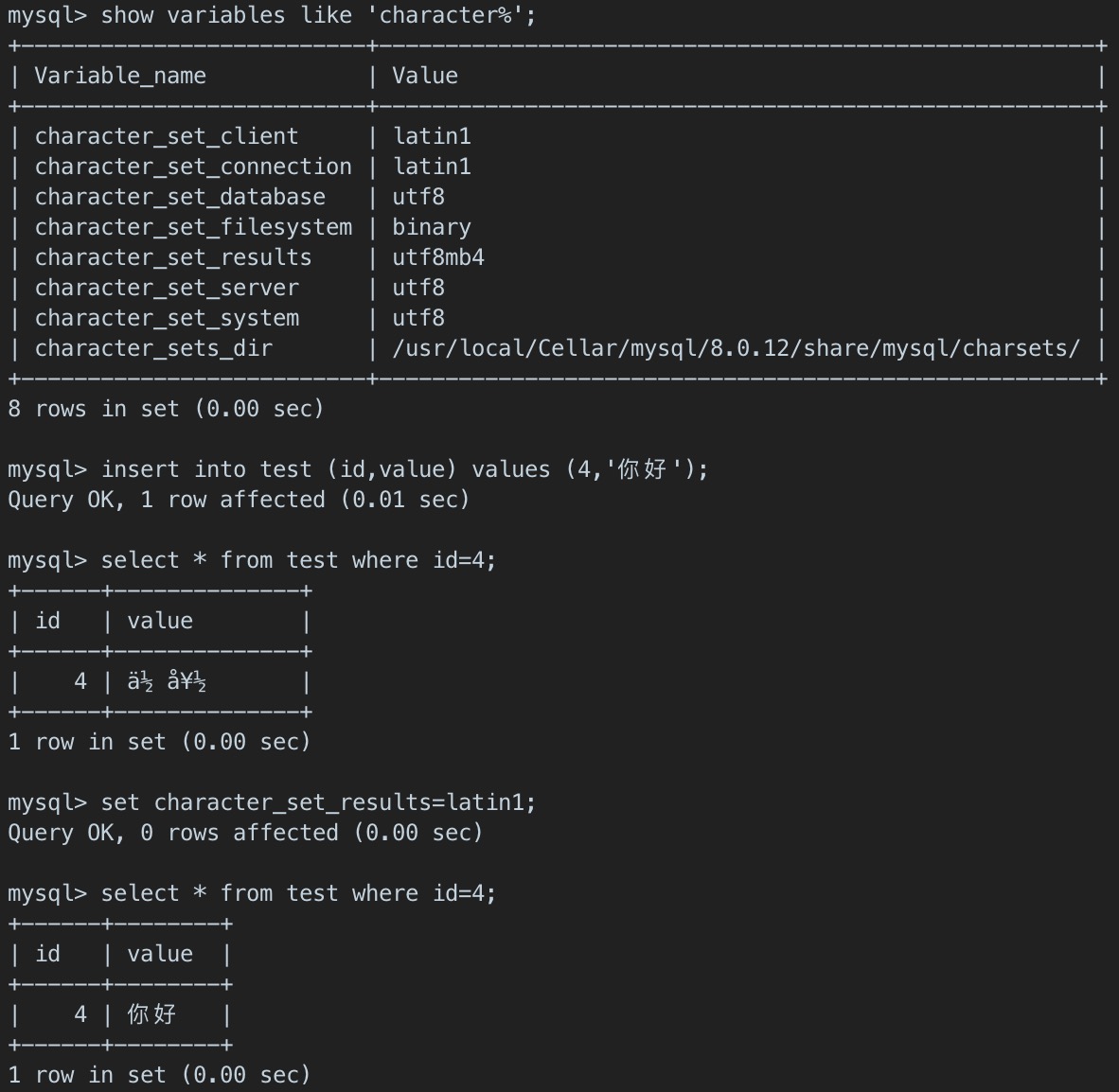Click the 'set character_set_results=latin1' command
1119x1092 pixels.
coord(318,802)
